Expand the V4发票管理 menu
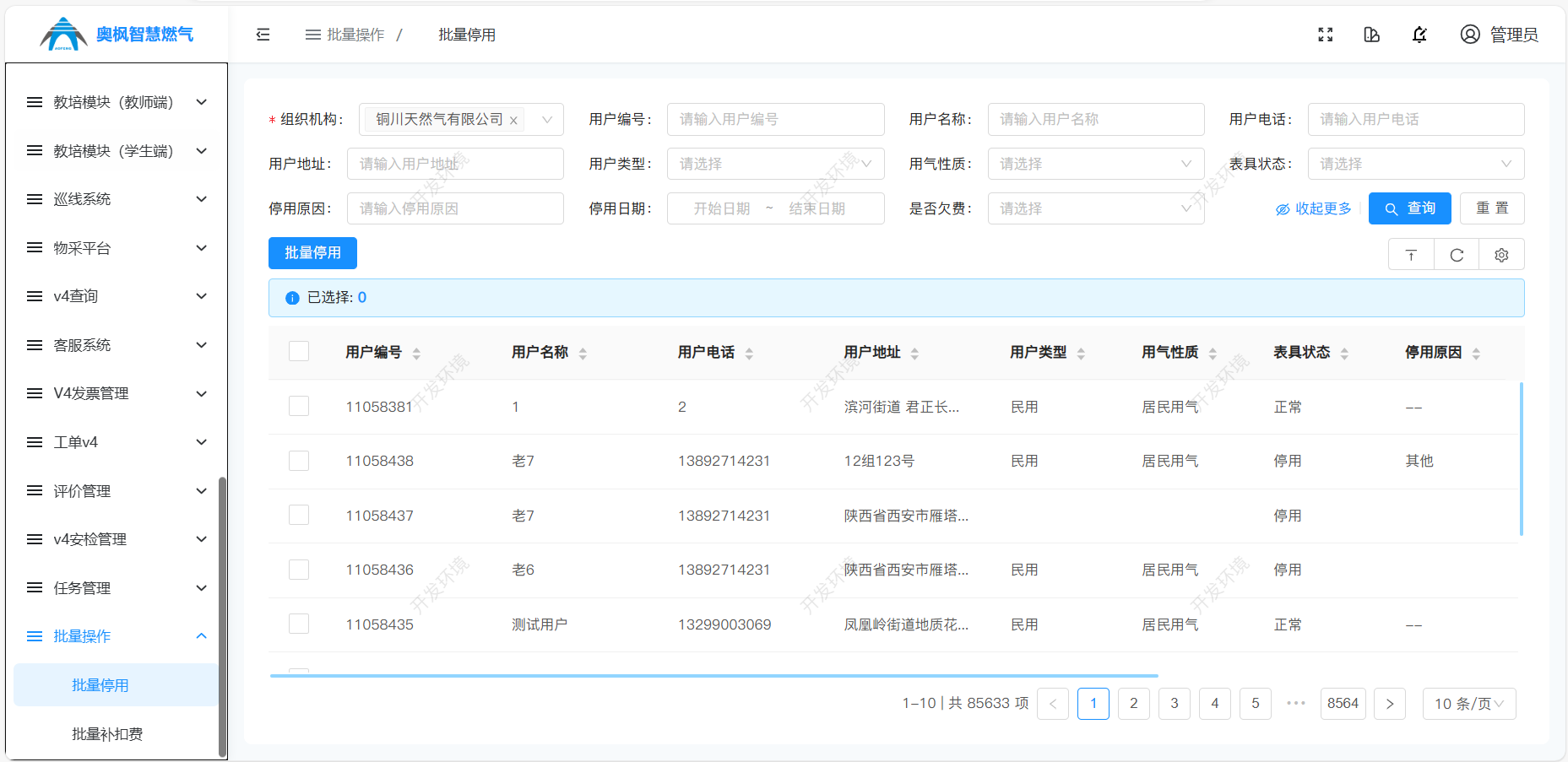Image resolution: width=1568 pixels, height=762 pixels. tap(117, 393)
